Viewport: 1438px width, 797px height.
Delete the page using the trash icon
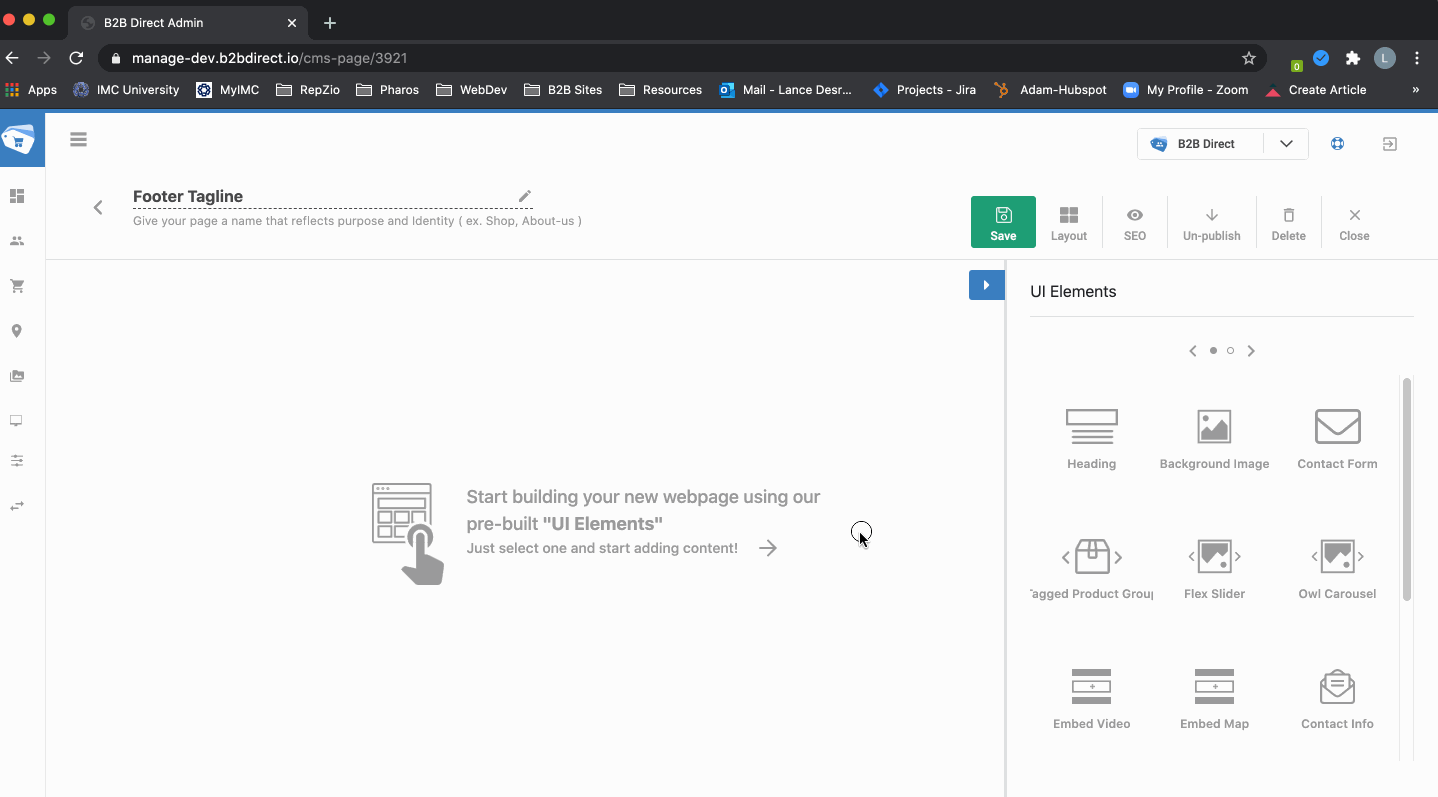tap(1288, 221)
